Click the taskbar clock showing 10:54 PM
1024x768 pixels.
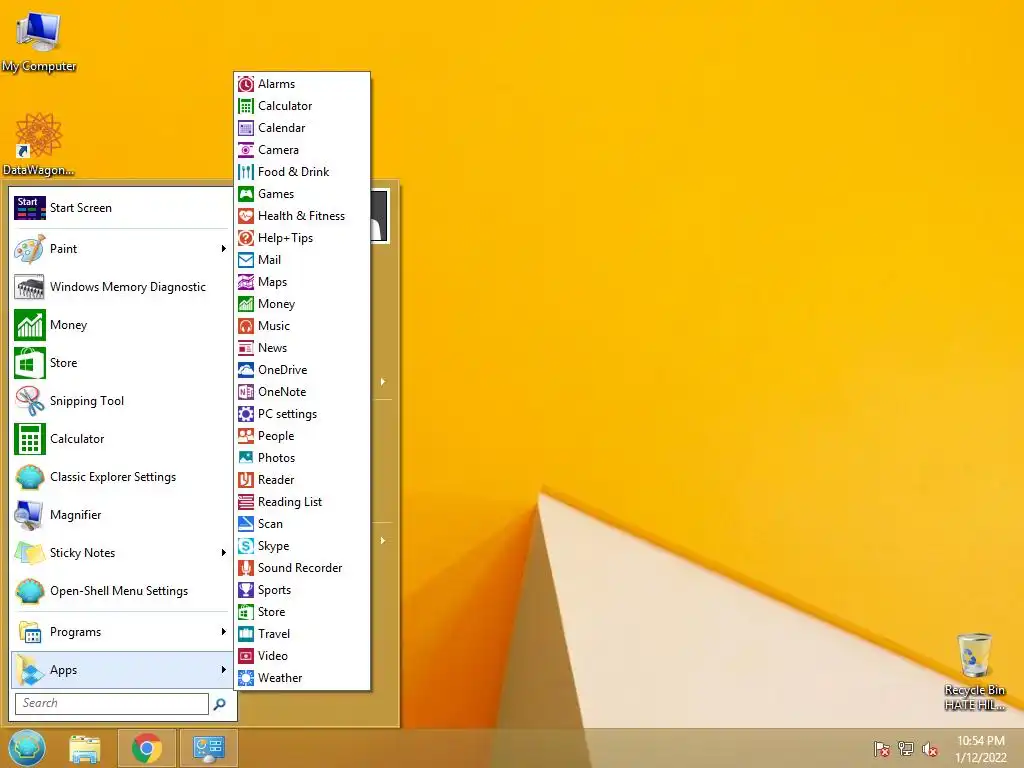pos(981,749)
